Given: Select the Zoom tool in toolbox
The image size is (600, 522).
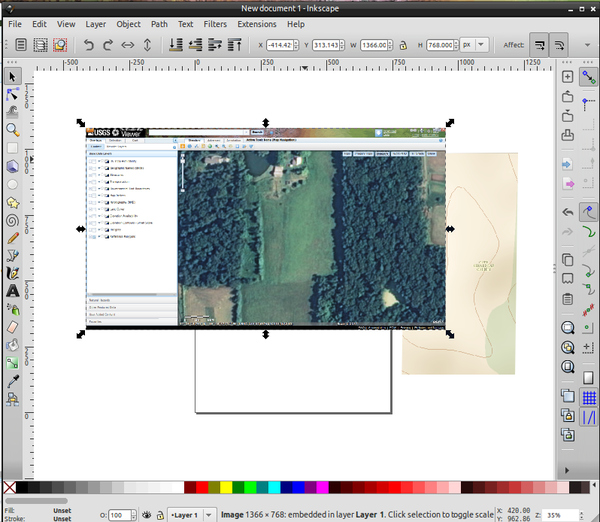Looking at the screenshot, I should click(x=13, y=130).
